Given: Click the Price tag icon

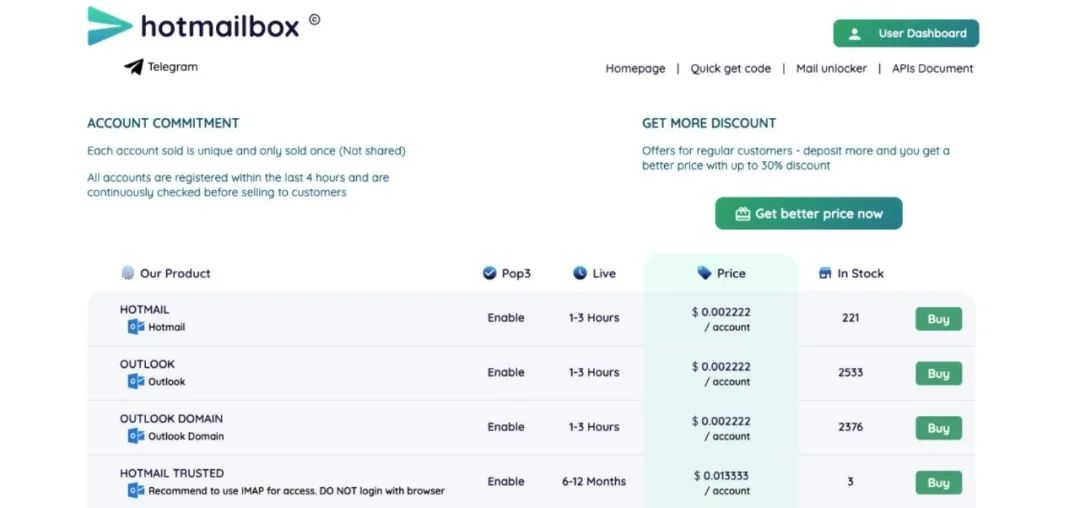Looking at the screenshot, I should 705,273.
